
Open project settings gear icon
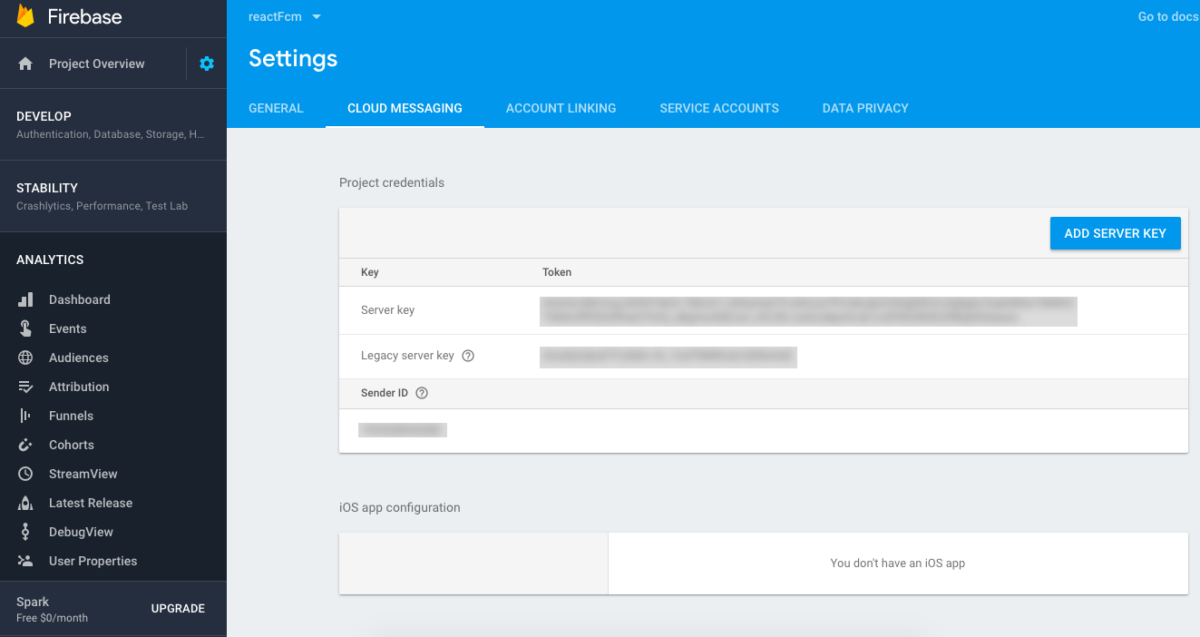pyautogui.click(x=207, y=64)
